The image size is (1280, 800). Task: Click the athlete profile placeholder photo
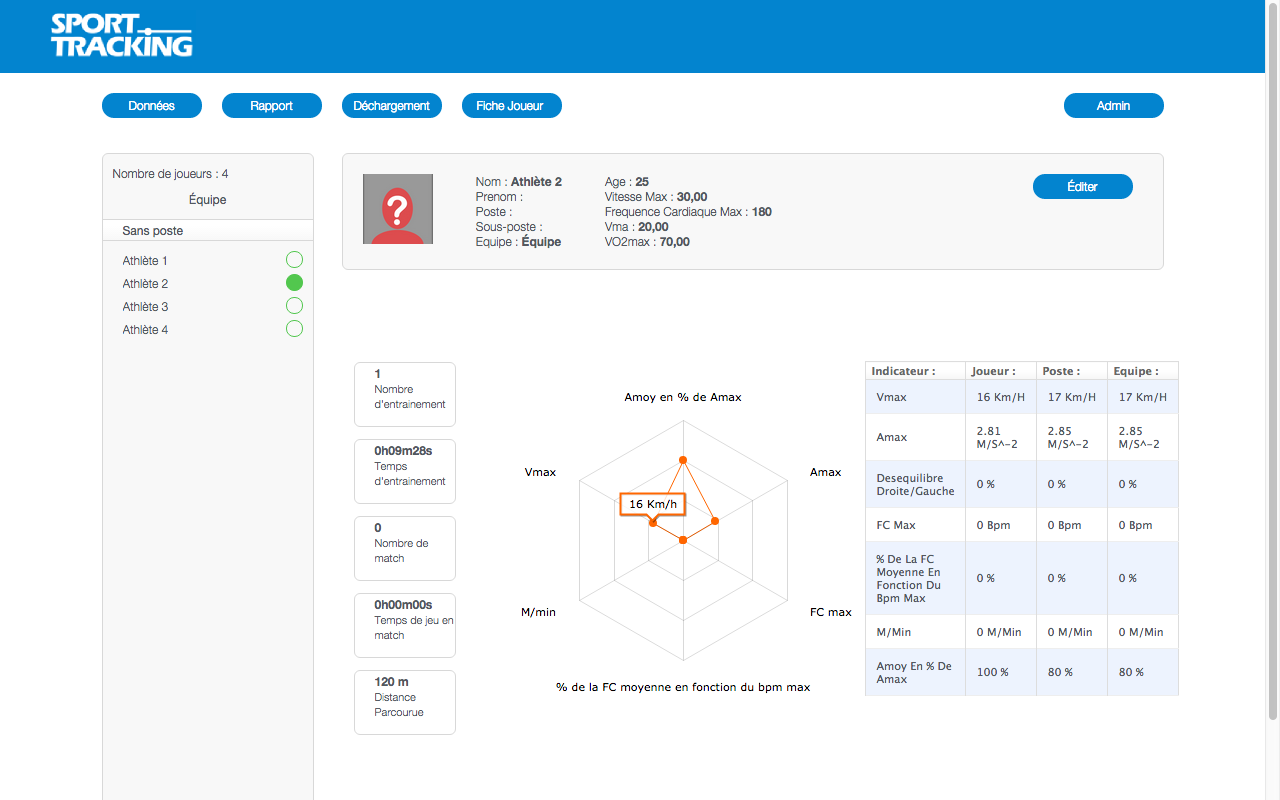point(397,209)
